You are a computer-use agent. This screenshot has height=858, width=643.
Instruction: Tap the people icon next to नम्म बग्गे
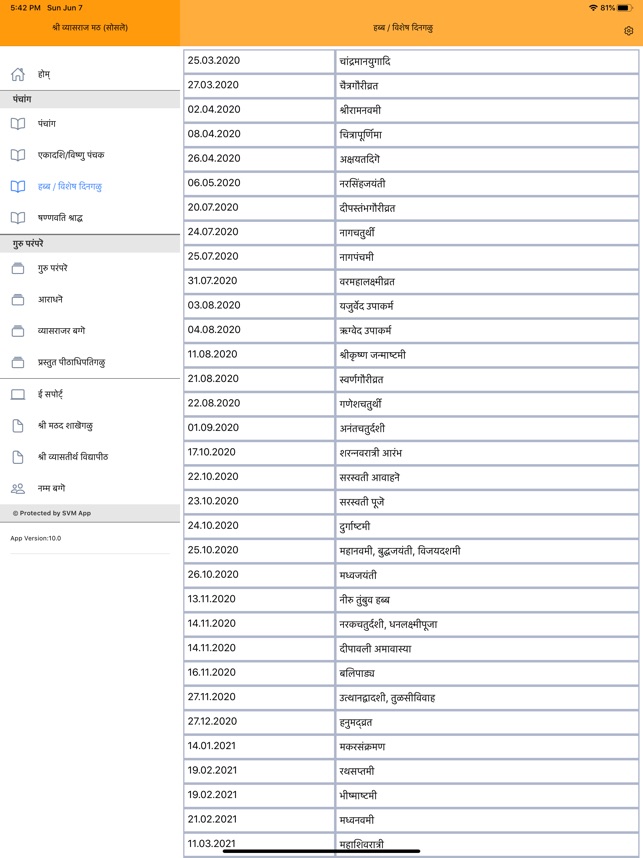click(18, 488)
